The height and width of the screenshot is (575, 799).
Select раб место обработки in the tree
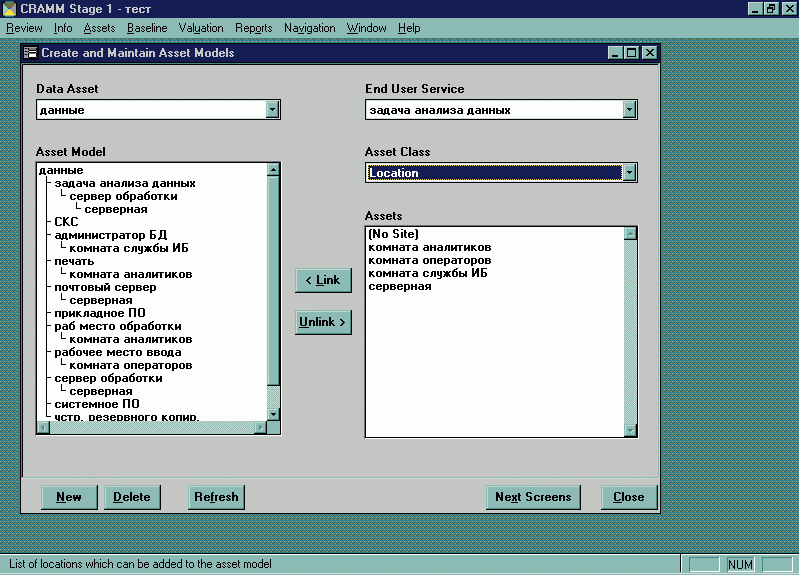point(118,326)
